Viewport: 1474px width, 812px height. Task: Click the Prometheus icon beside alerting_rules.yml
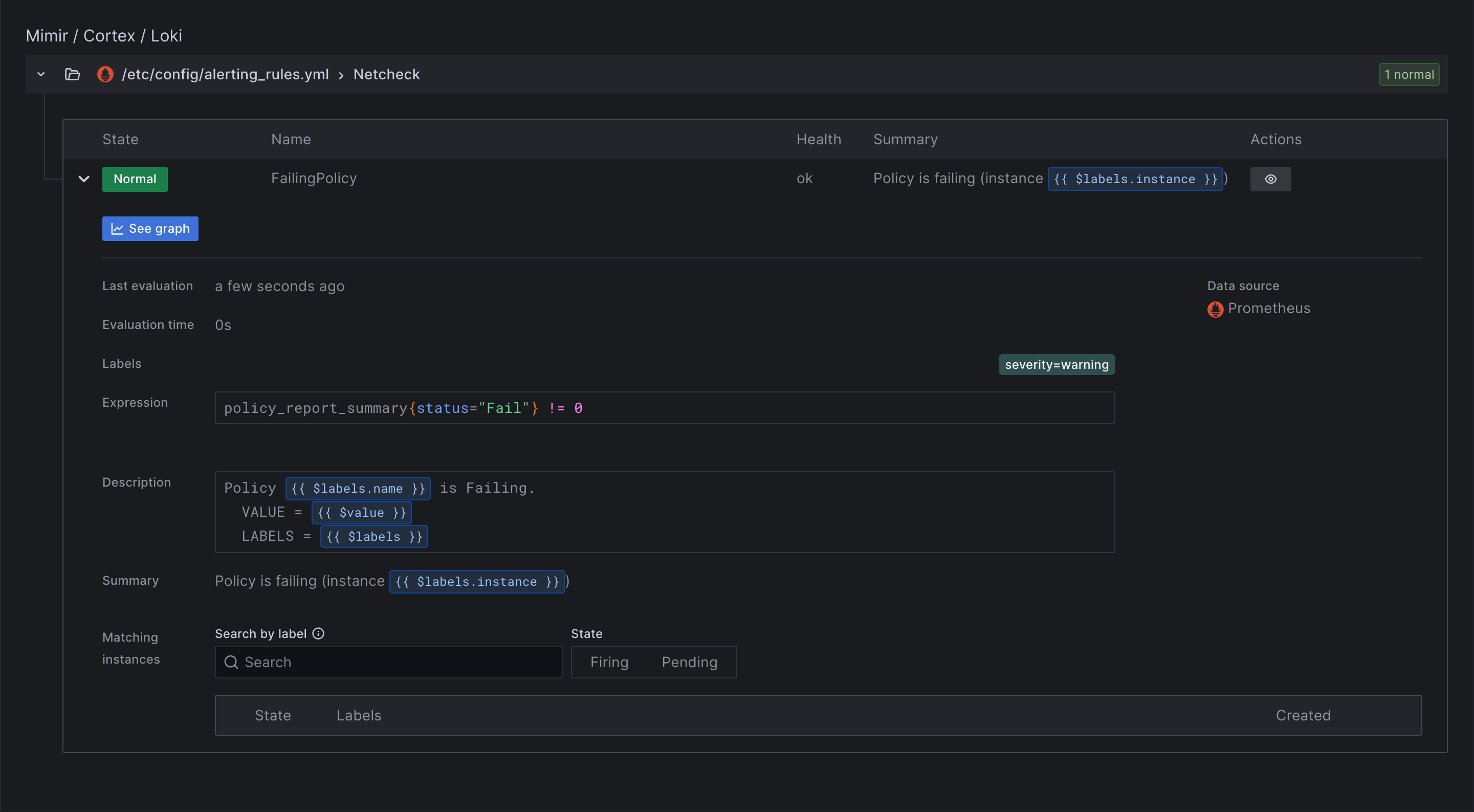(x=105, y=74)
